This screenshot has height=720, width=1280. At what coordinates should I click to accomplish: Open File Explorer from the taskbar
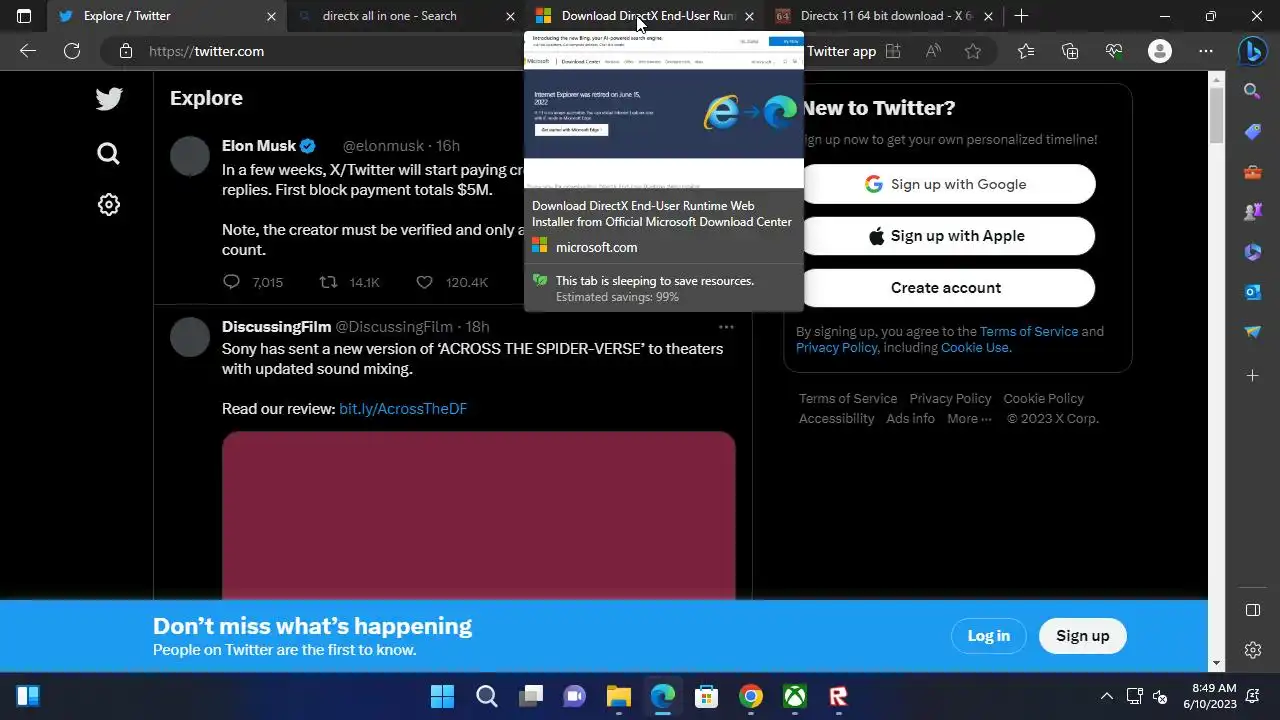(x=619, y=696)
